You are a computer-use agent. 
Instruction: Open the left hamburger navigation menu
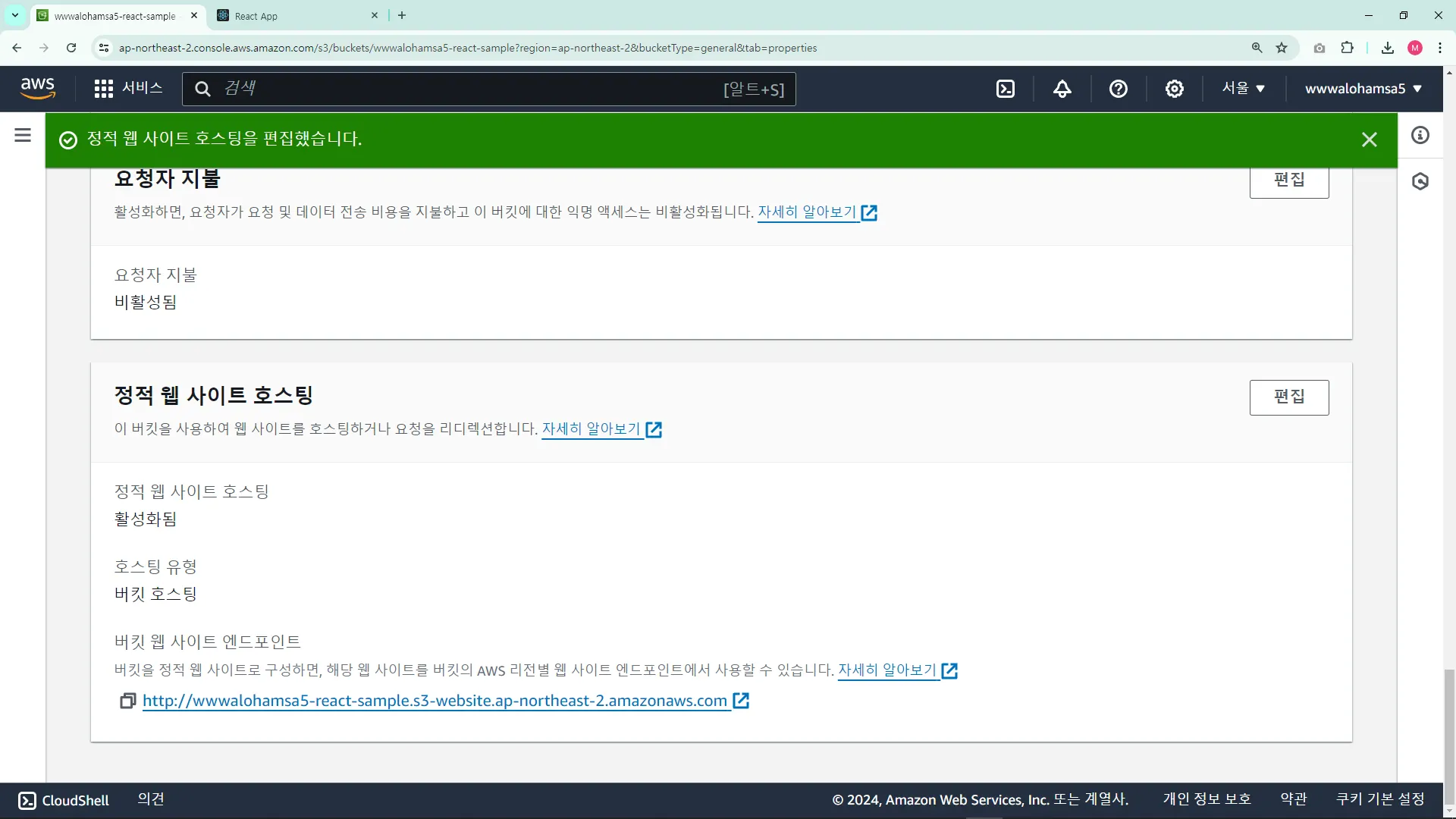(23, 136)
